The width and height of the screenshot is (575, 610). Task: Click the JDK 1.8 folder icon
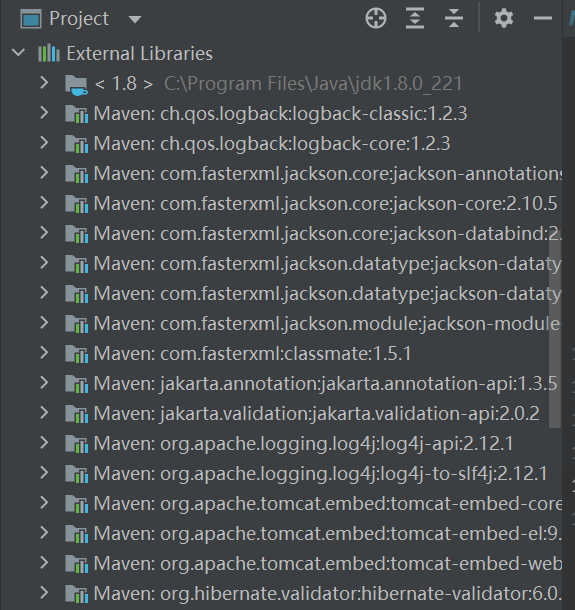pyautogui.click(x=76, y=85)
